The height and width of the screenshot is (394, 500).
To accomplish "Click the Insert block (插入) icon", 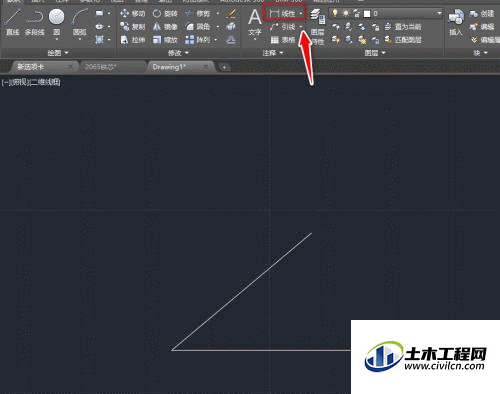I will (x=456, y=22).
